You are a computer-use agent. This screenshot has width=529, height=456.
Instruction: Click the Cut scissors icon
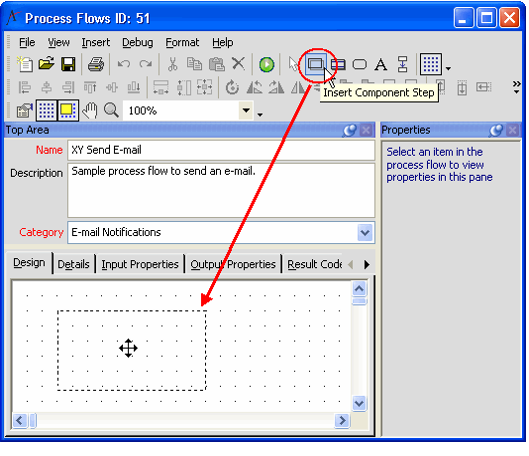click(x=173, y=64)
